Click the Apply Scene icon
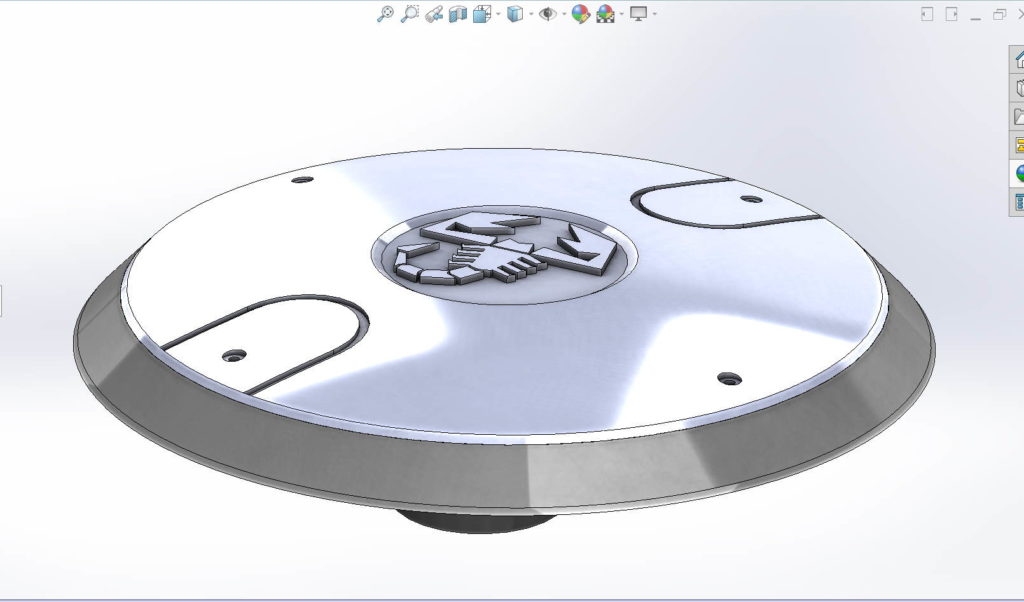The height and width of the screenshot is (602, 1024). [605, 14]
